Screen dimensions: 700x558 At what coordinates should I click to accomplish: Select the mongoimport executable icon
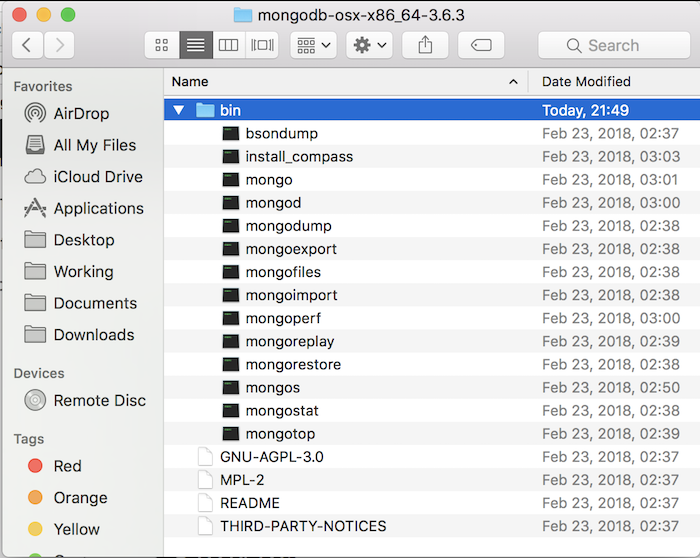231,295
